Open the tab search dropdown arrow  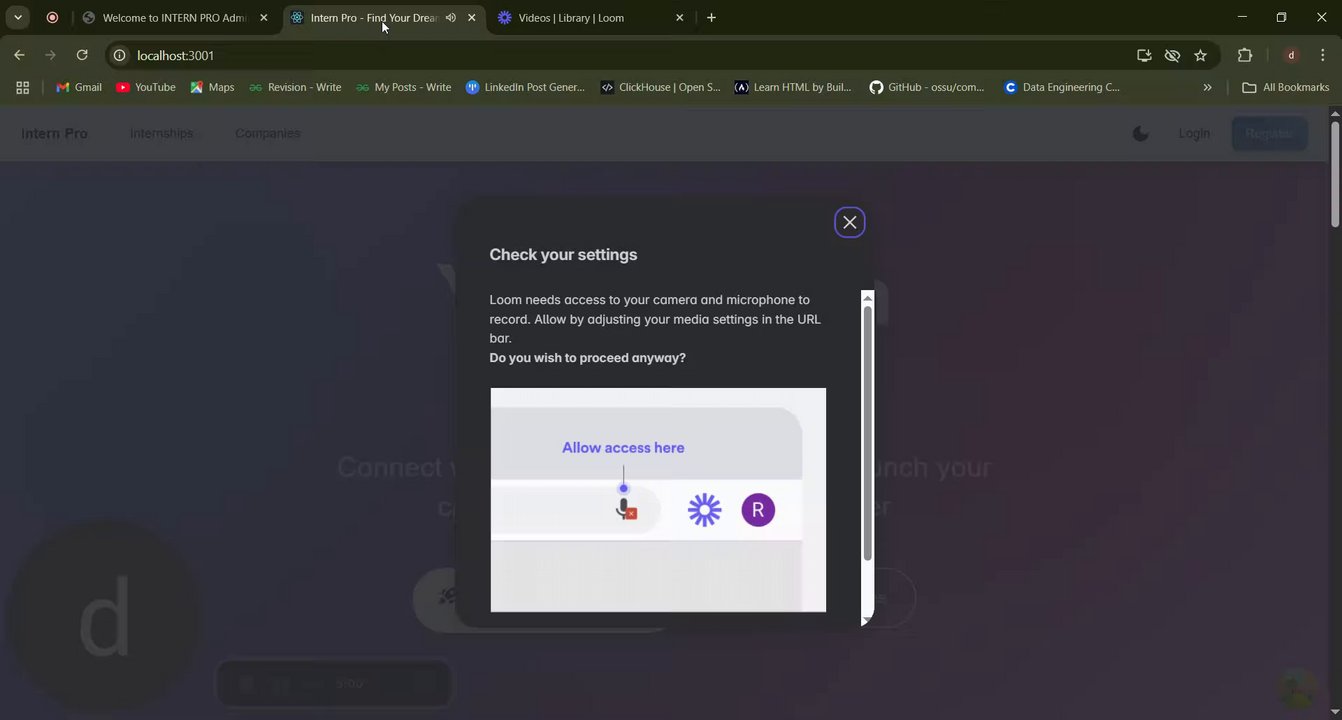[18, 18]
